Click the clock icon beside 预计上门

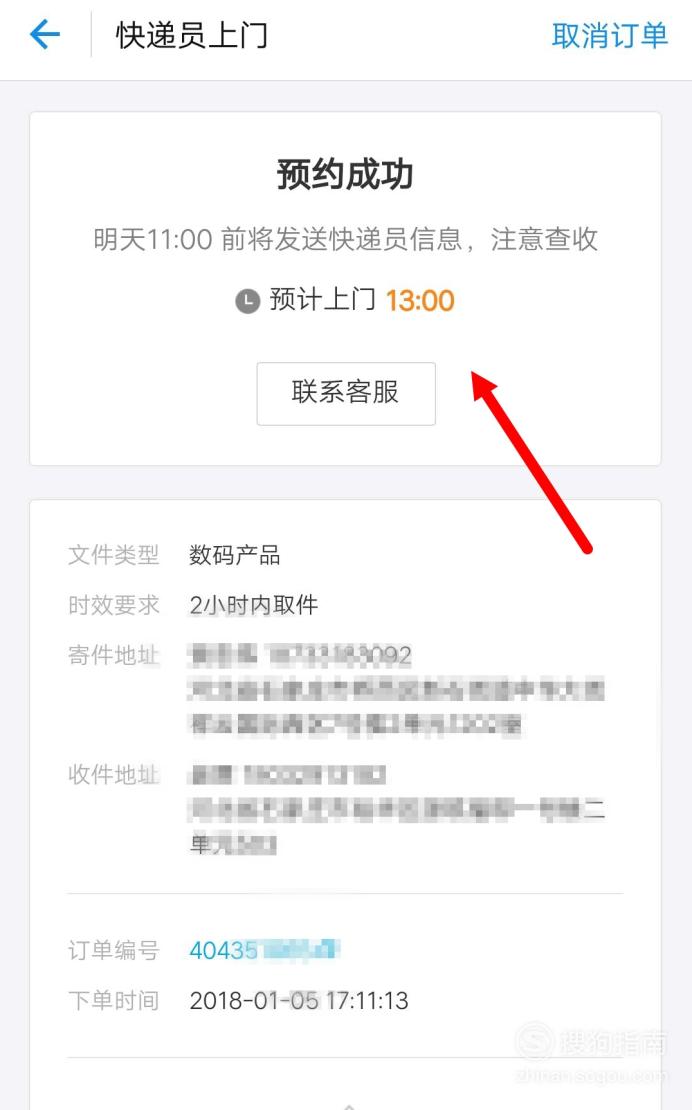(x=248, y=301)
